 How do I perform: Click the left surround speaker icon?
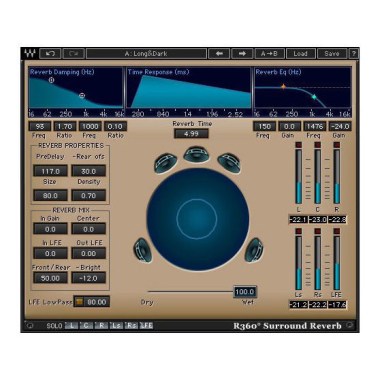point(143,250)
